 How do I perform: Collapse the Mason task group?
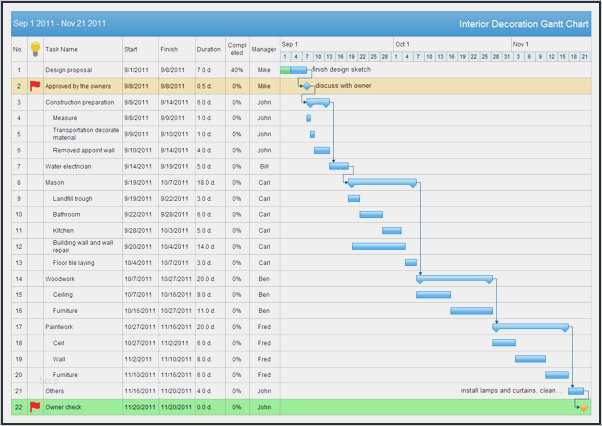point(41,182)
